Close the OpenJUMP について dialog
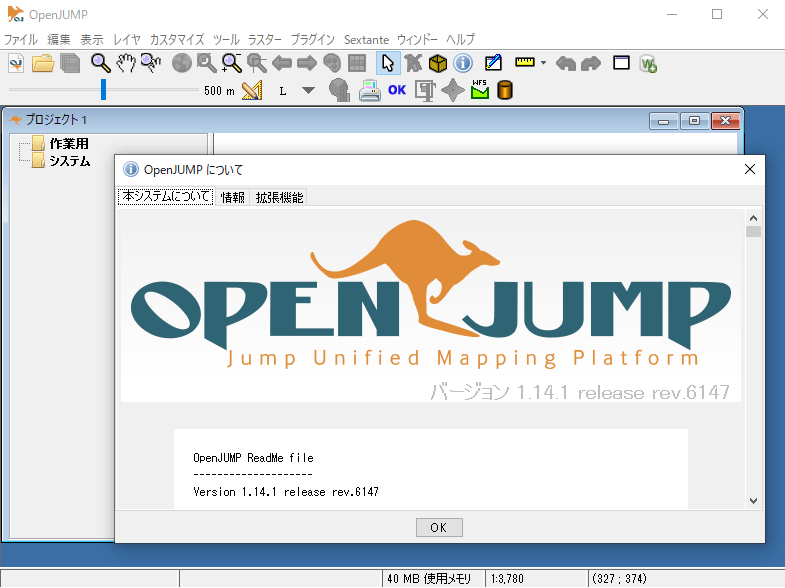 749,169
